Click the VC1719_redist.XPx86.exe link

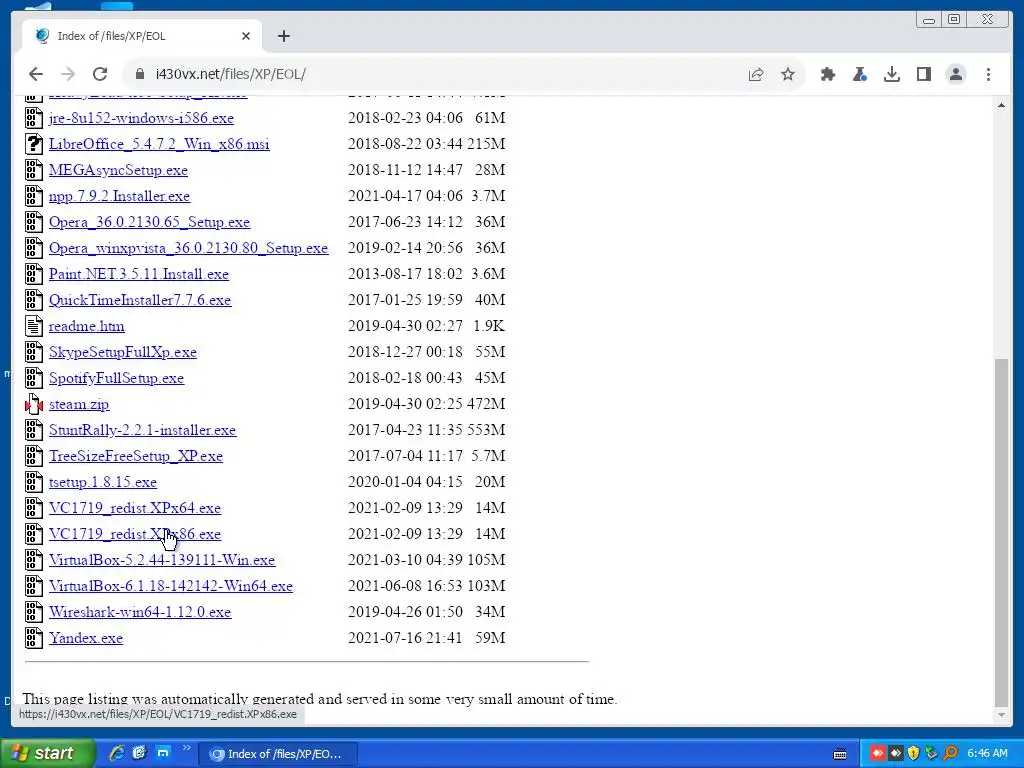(x=135, y=534)
